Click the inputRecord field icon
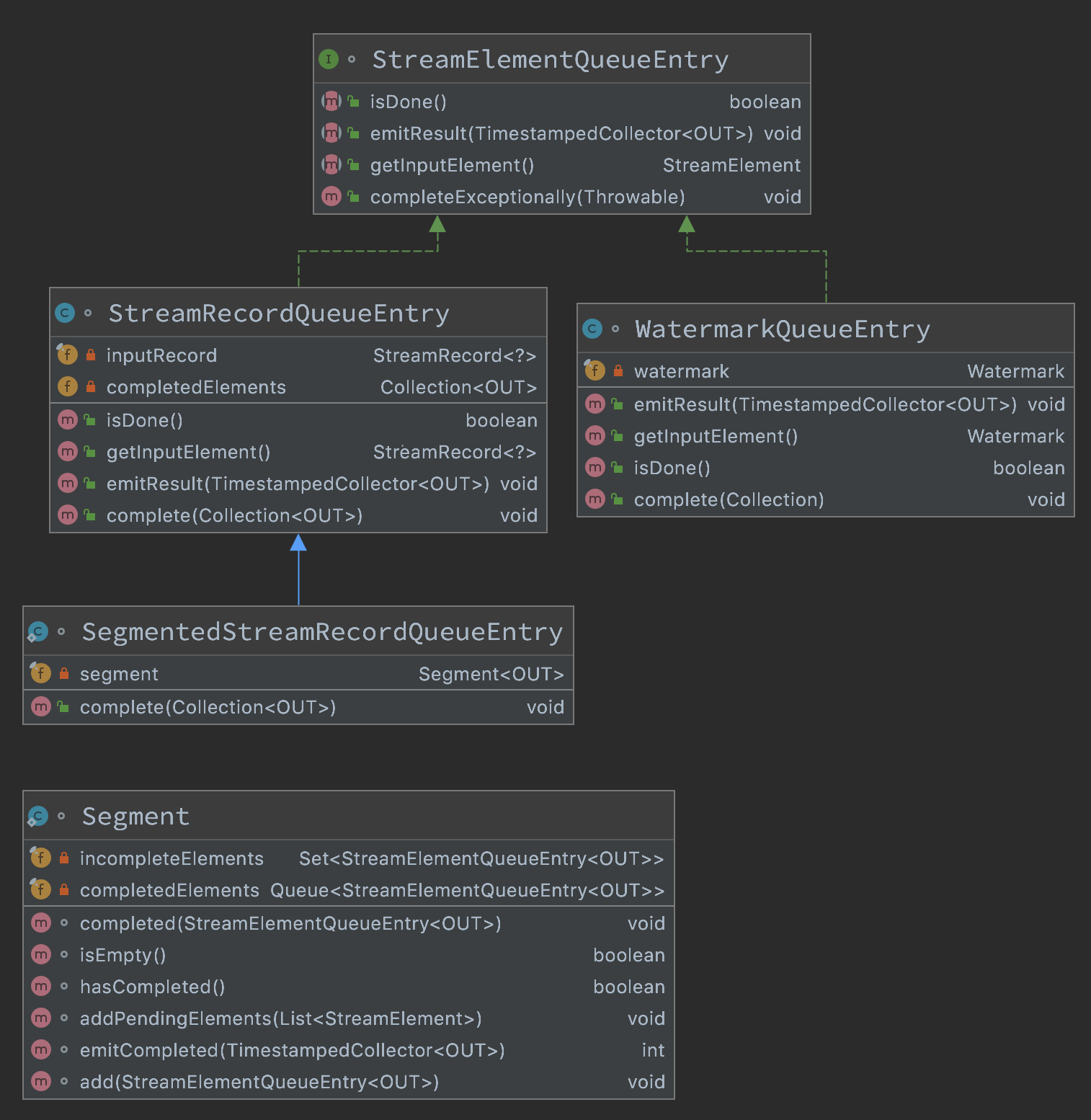The image size is (1091, 1120). (66, 355)
